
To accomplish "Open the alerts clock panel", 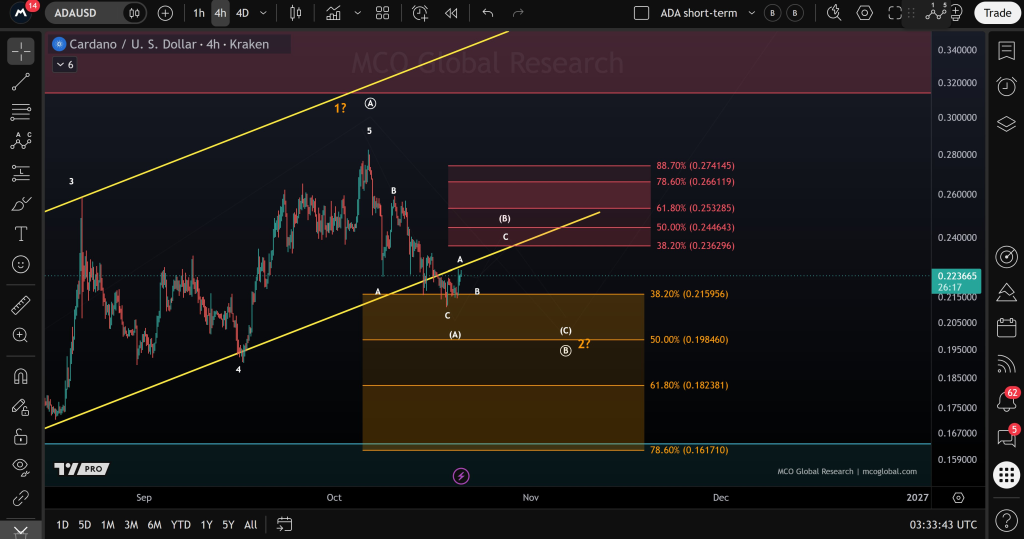I will [1006, 86].
